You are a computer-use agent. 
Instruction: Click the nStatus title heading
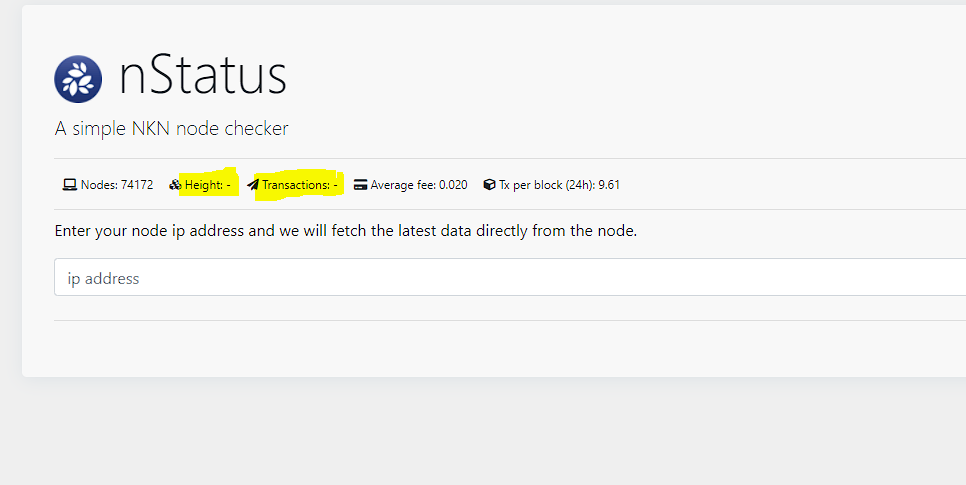pos(203,75)
